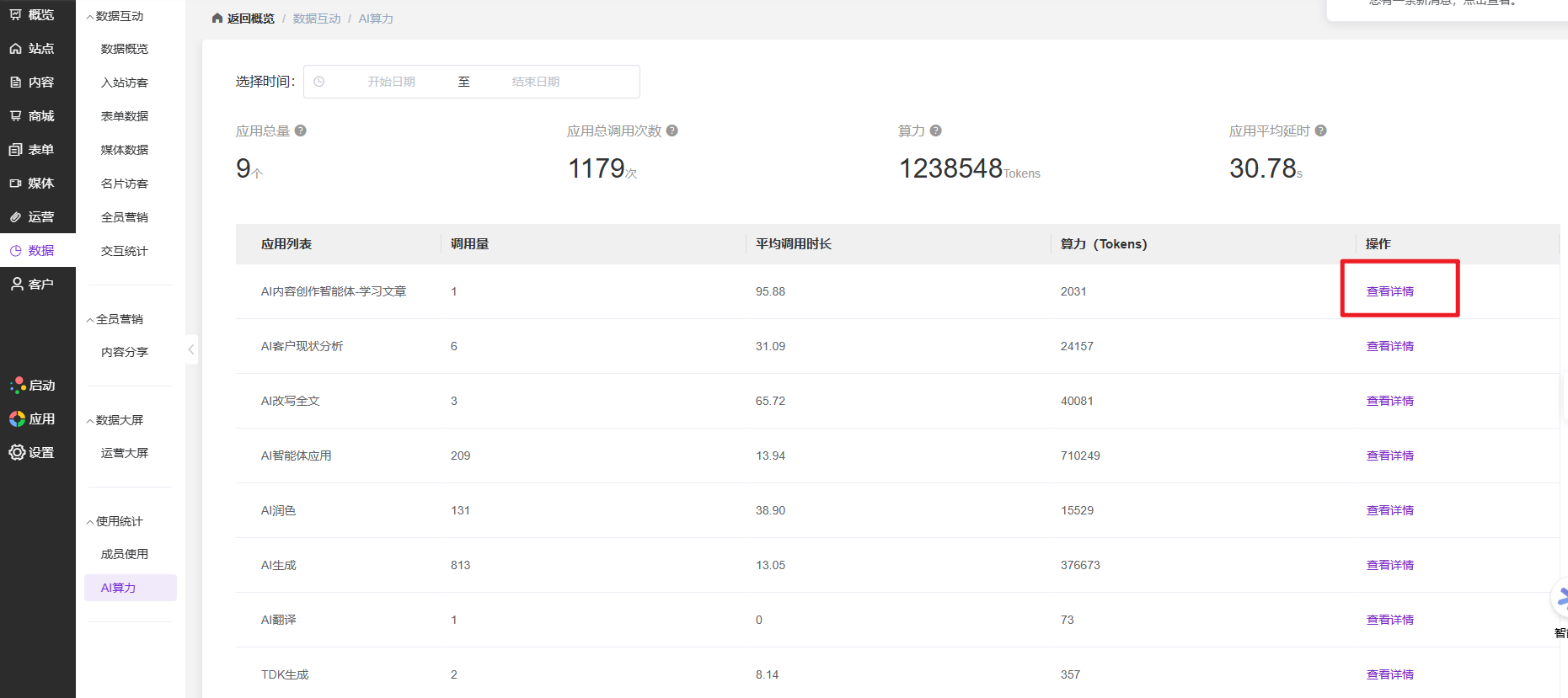
Task: Click the 商城 shopping cart icon
Action: tap(15, 116)
